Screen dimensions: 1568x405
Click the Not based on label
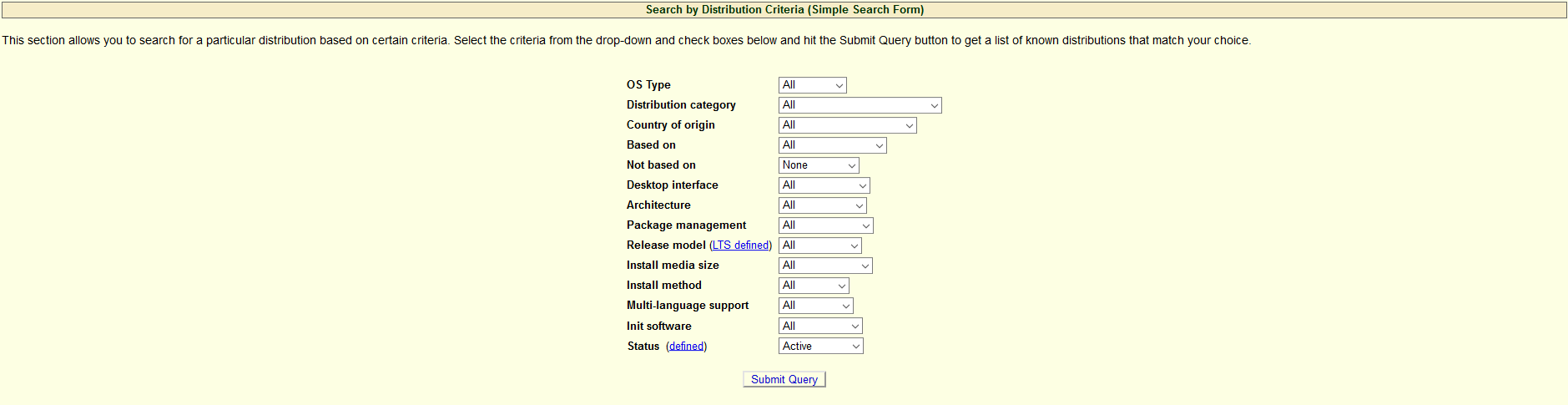click(661, 165)
